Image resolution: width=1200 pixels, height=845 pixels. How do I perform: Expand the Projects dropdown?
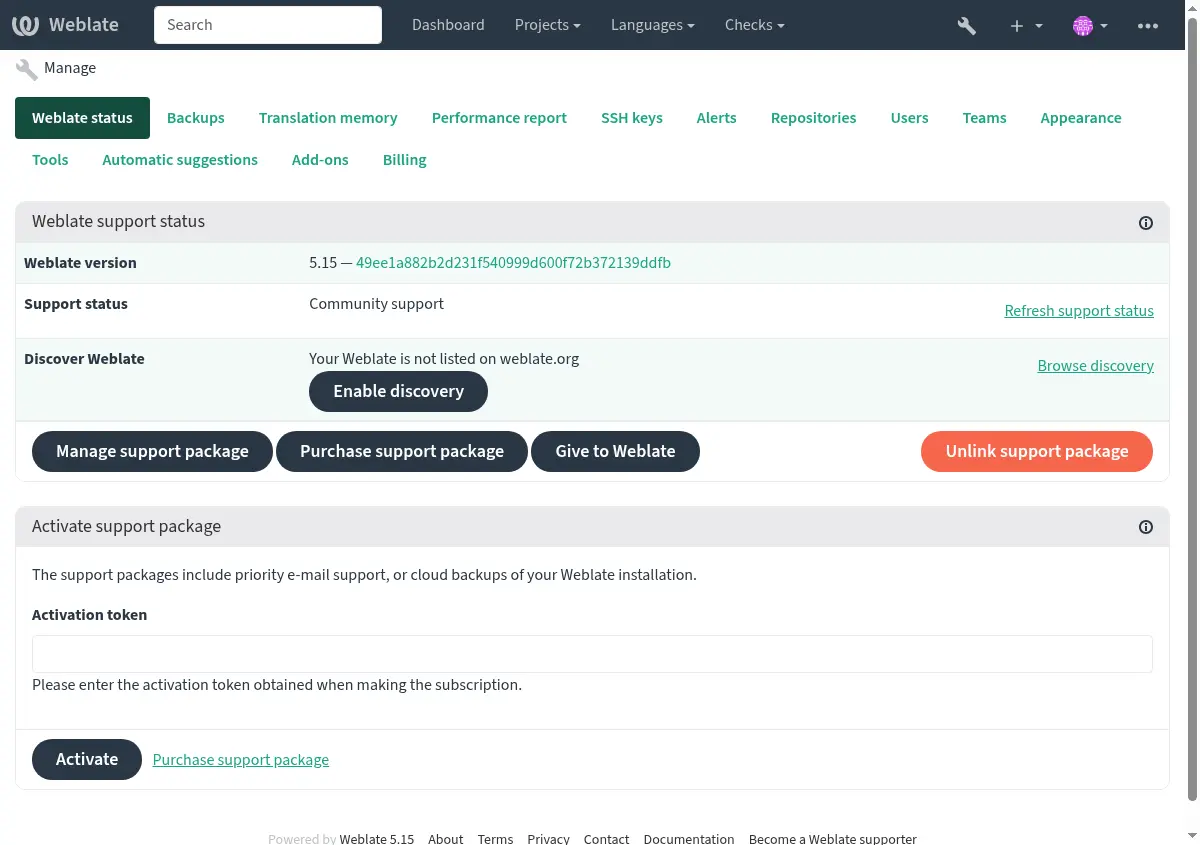pyautogui.click(x=547, y=25)
